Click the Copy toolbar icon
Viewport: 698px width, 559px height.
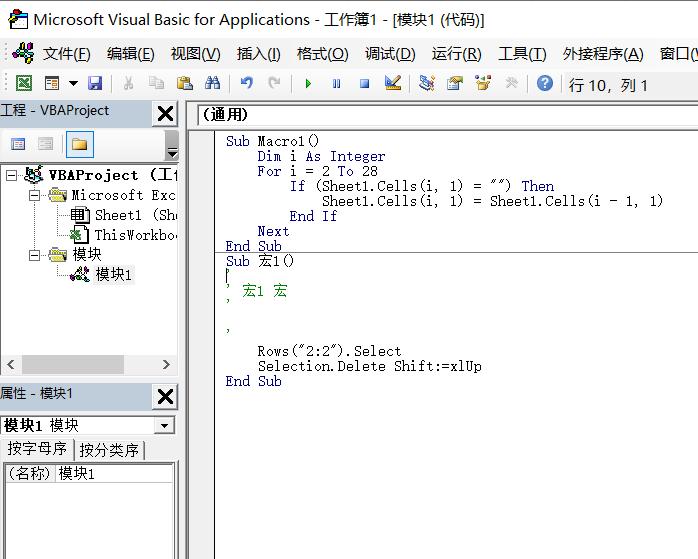click(x=156, y=83)
